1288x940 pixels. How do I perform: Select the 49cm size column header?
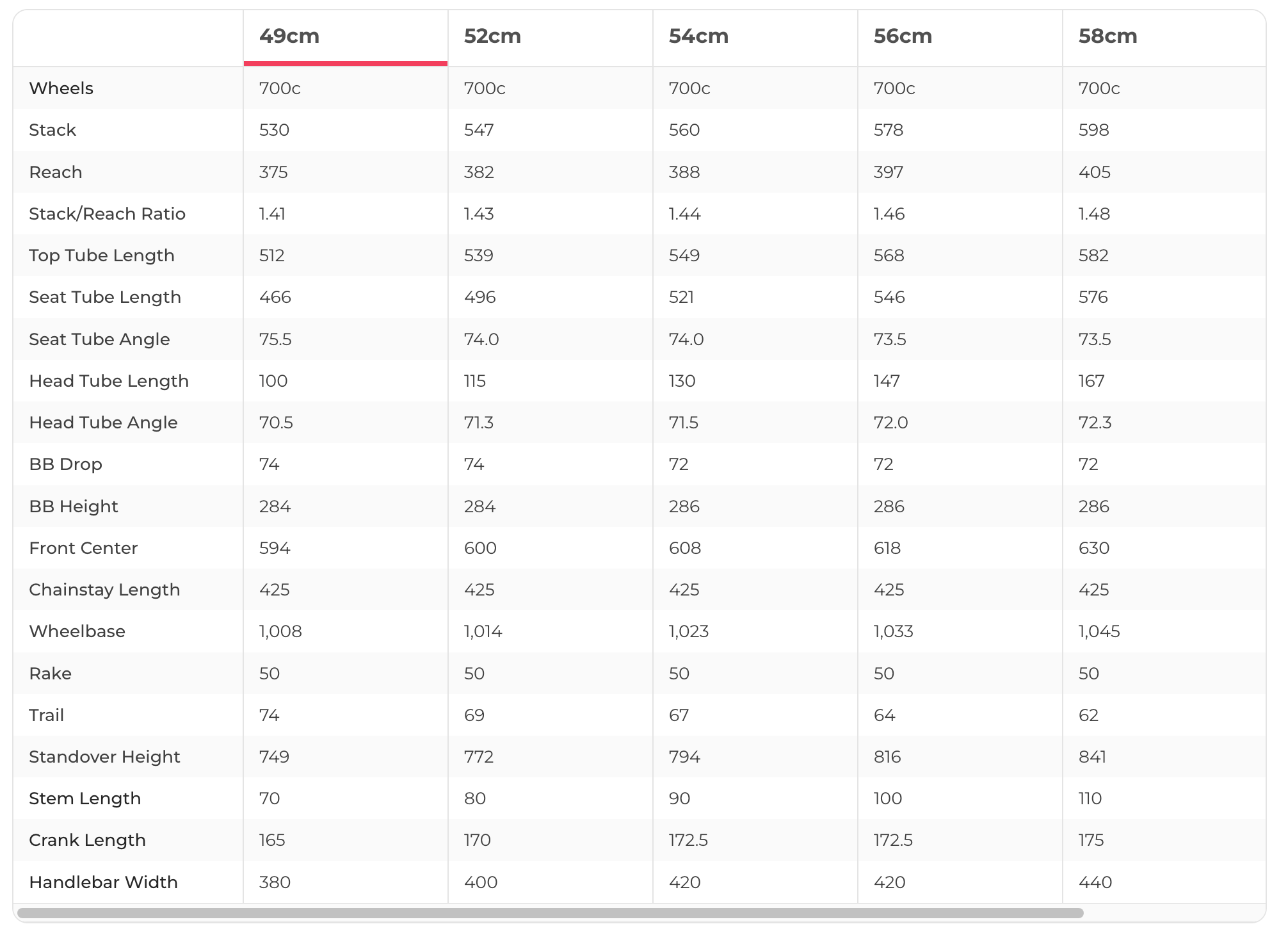coord(289,36)
